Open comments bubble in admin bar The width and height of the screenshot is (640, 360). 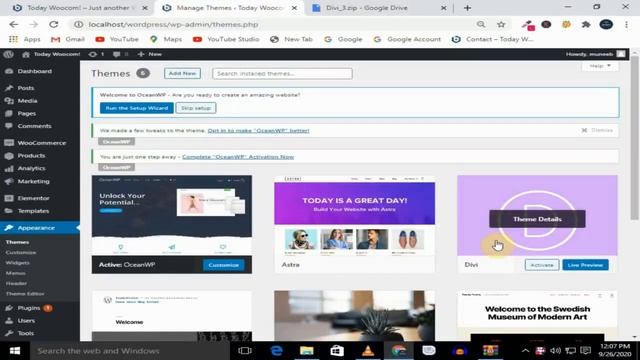(x=120, y=54)
